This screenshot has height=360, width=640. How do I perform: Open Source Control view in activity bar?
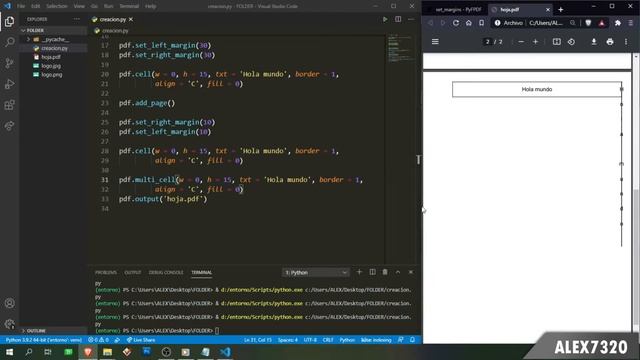pyautogui.click(x=9, y=63)
